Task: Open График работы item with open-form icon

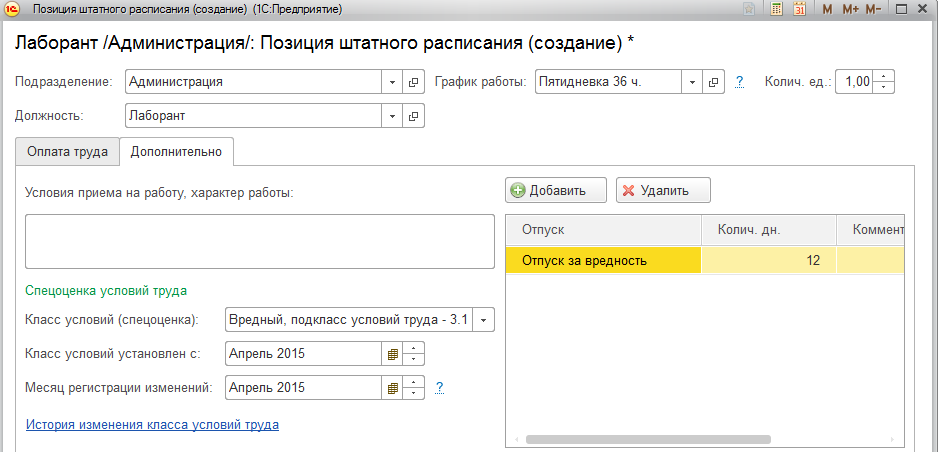Action: 714,82
